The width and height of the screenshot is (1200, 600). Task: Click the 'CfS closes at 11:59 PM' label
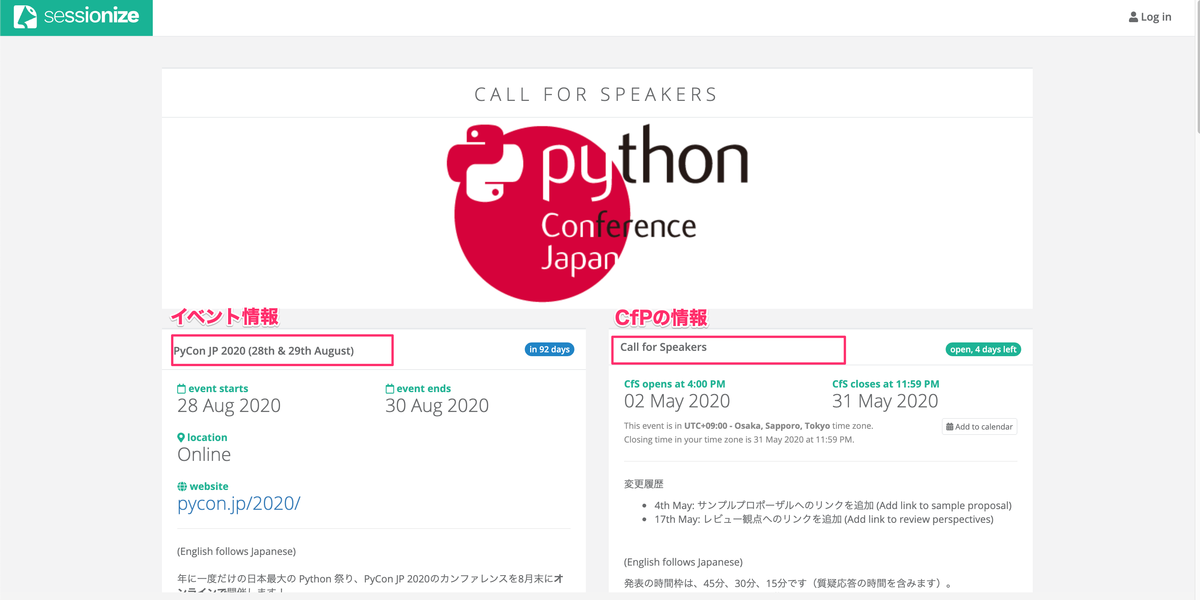tap(886, 383)
